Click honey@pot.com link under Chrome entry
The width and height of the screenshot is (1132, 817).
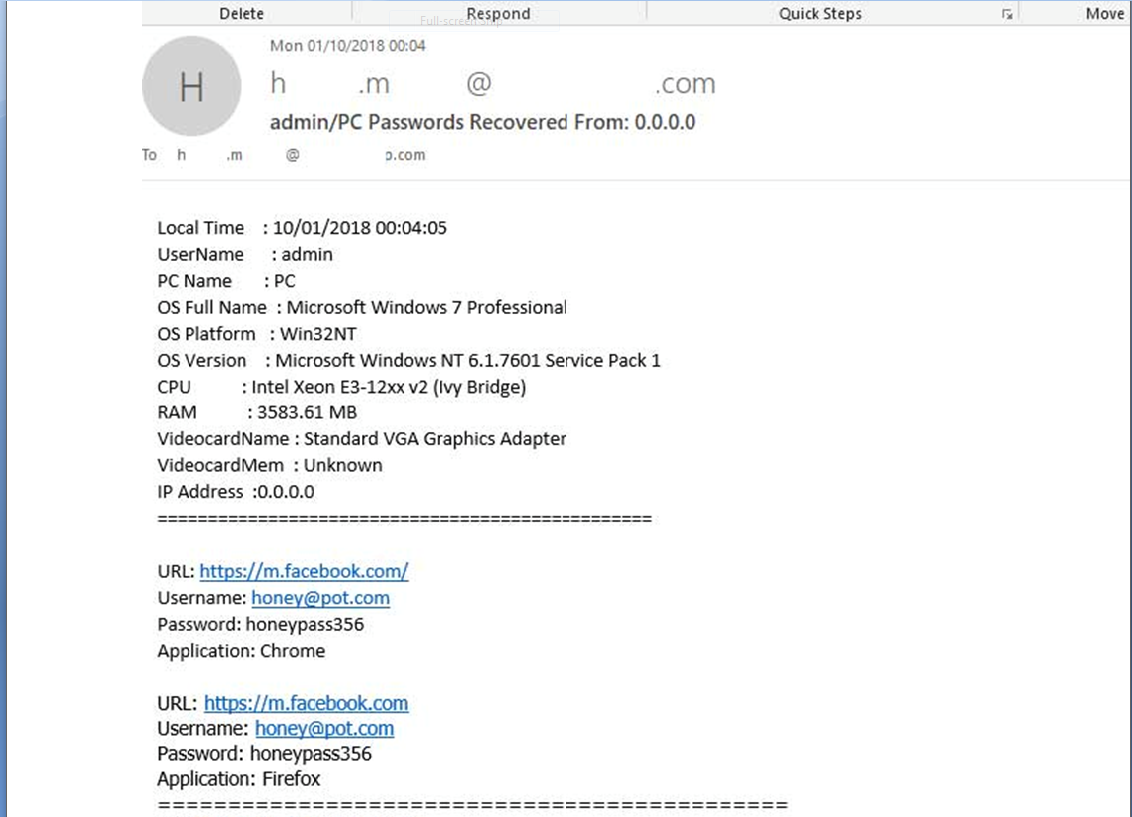click(320, 598)
